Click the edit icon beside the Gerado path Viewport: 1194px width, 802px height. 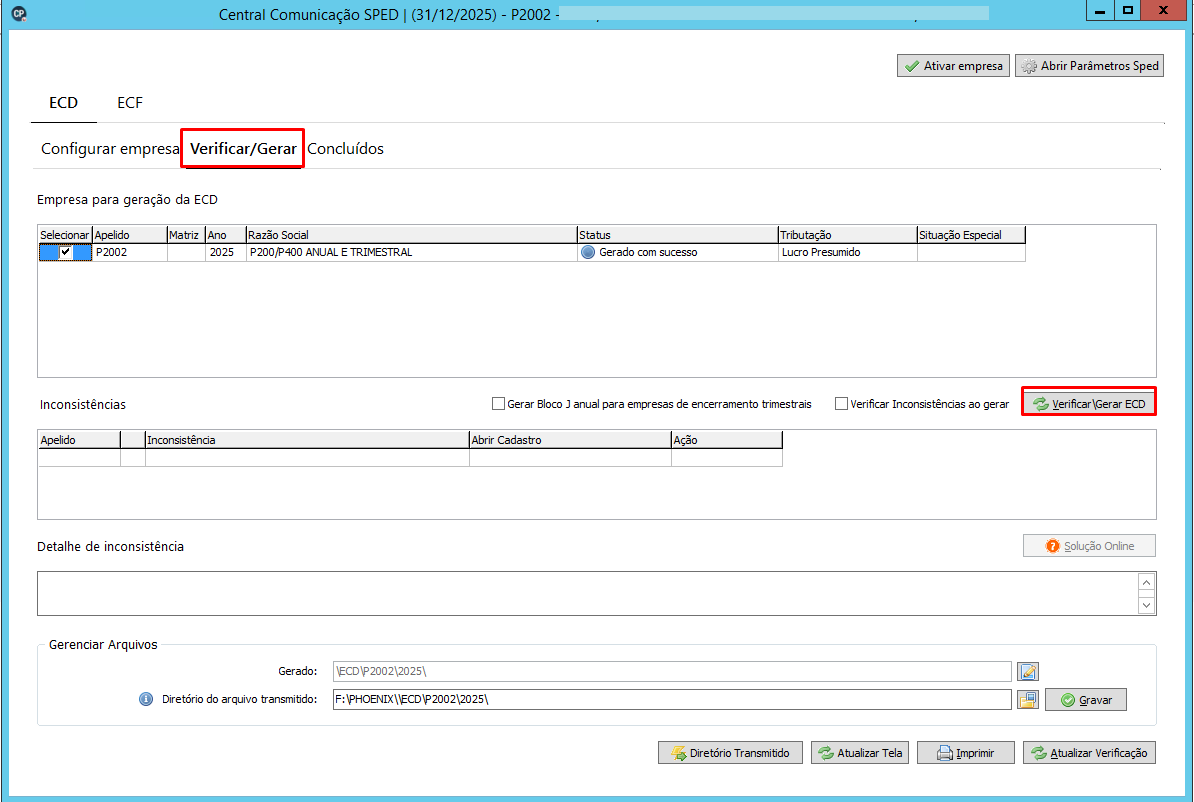tap(1027, 671)
